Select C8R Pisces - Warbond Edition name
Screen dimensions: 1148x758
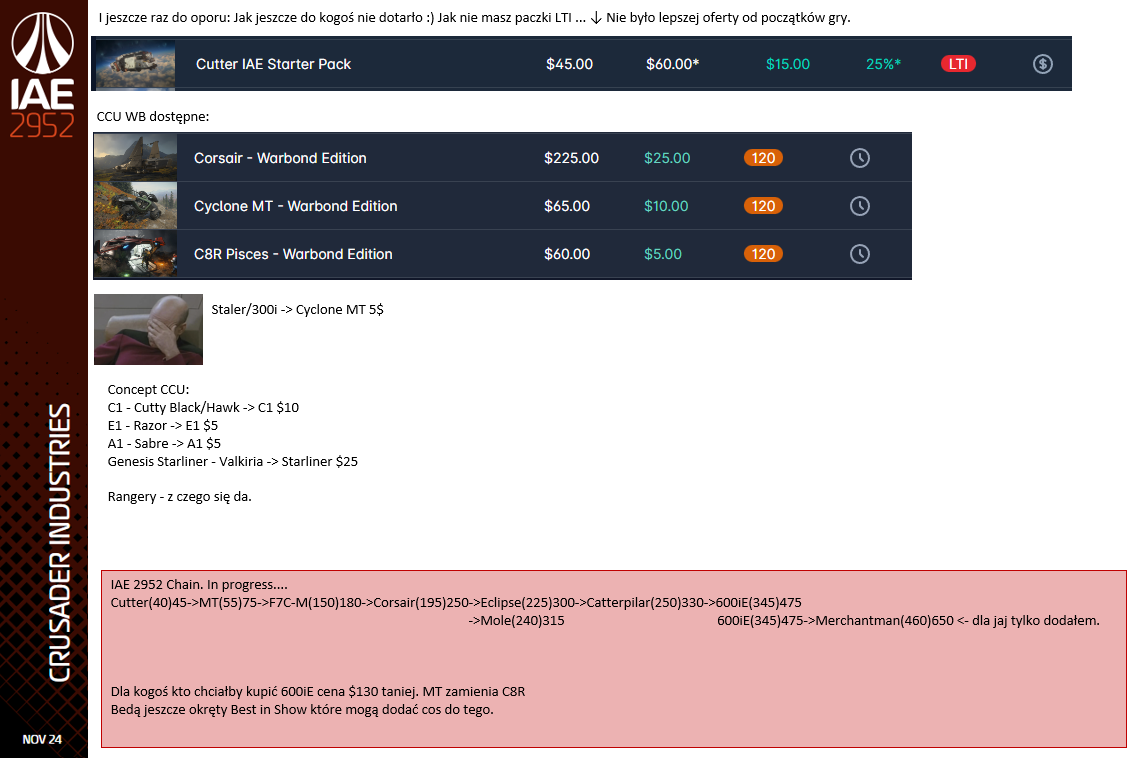point(293,254)
